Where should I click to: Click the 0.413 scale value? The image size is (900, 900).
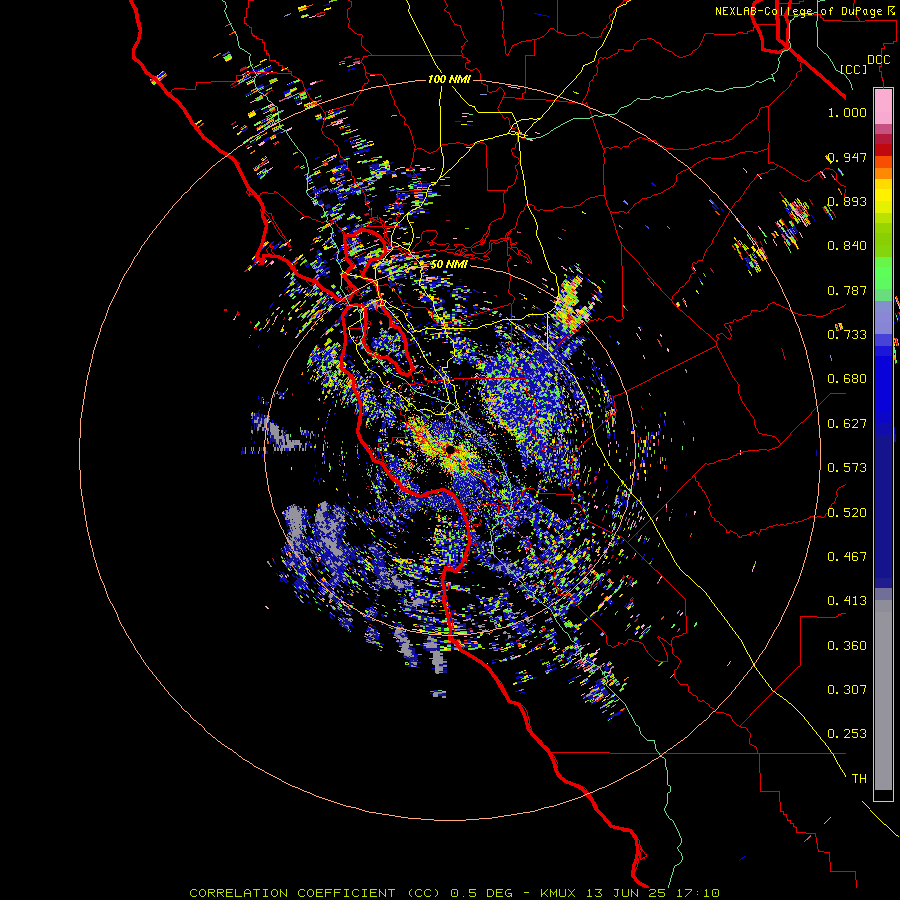847,601
